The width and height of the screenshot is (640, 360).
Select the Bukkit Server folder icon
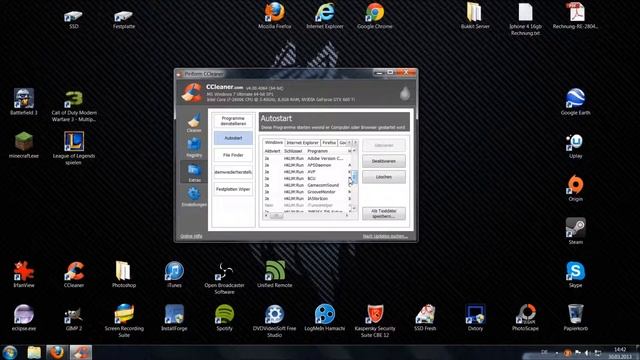click(x=475, y=16)
